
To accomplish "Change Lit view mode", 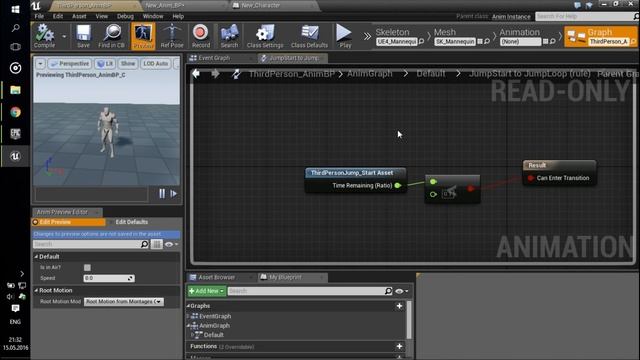I will tap(105, 64).
